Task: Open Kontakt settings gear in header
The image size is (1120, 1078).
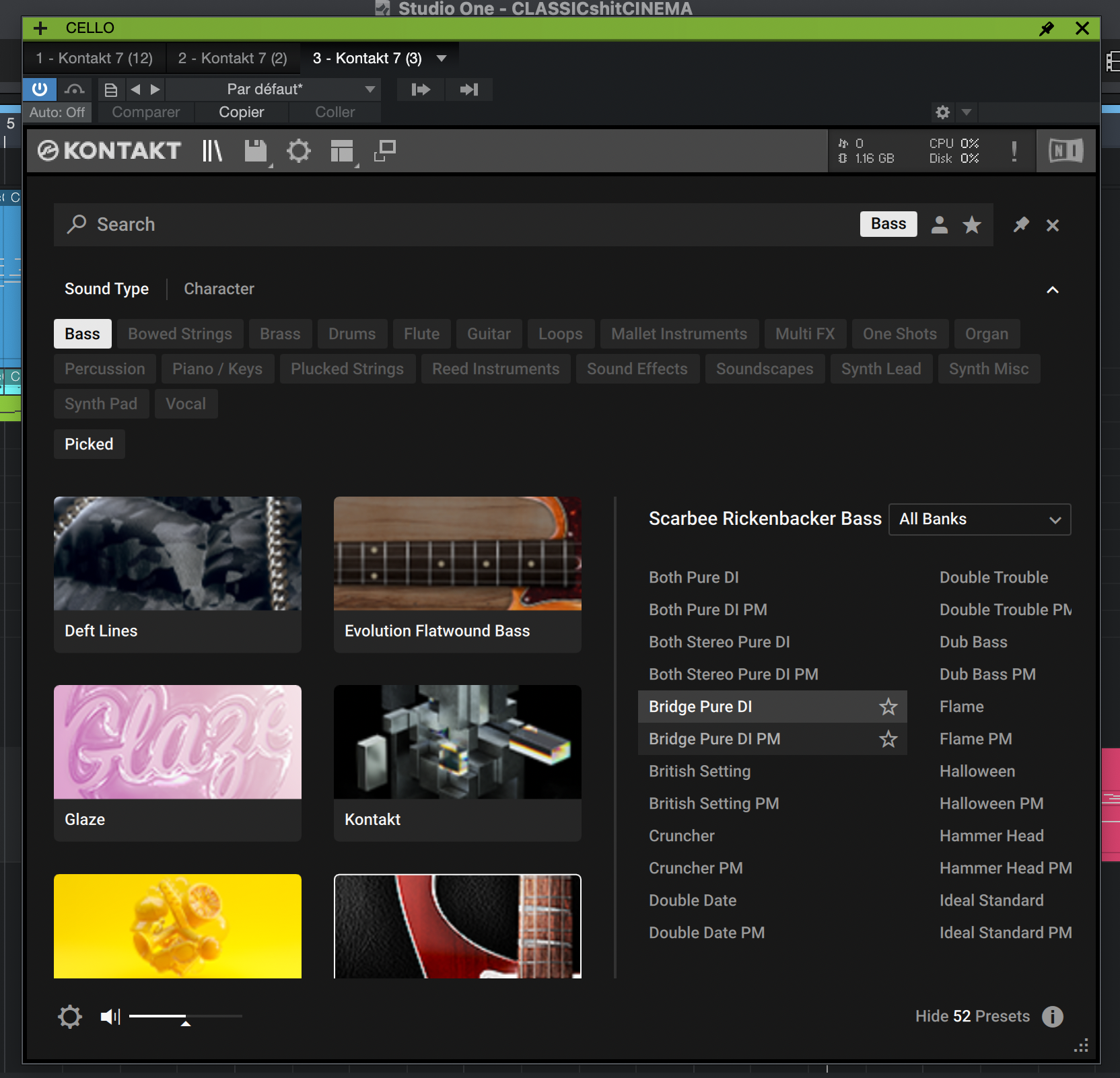Action: [x=299, y=151]
